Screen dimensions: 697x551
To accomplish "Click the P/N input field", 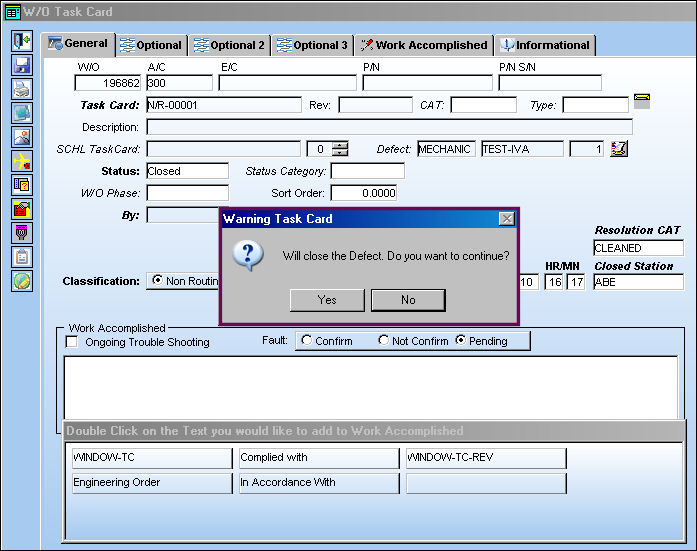I will 428,83.
